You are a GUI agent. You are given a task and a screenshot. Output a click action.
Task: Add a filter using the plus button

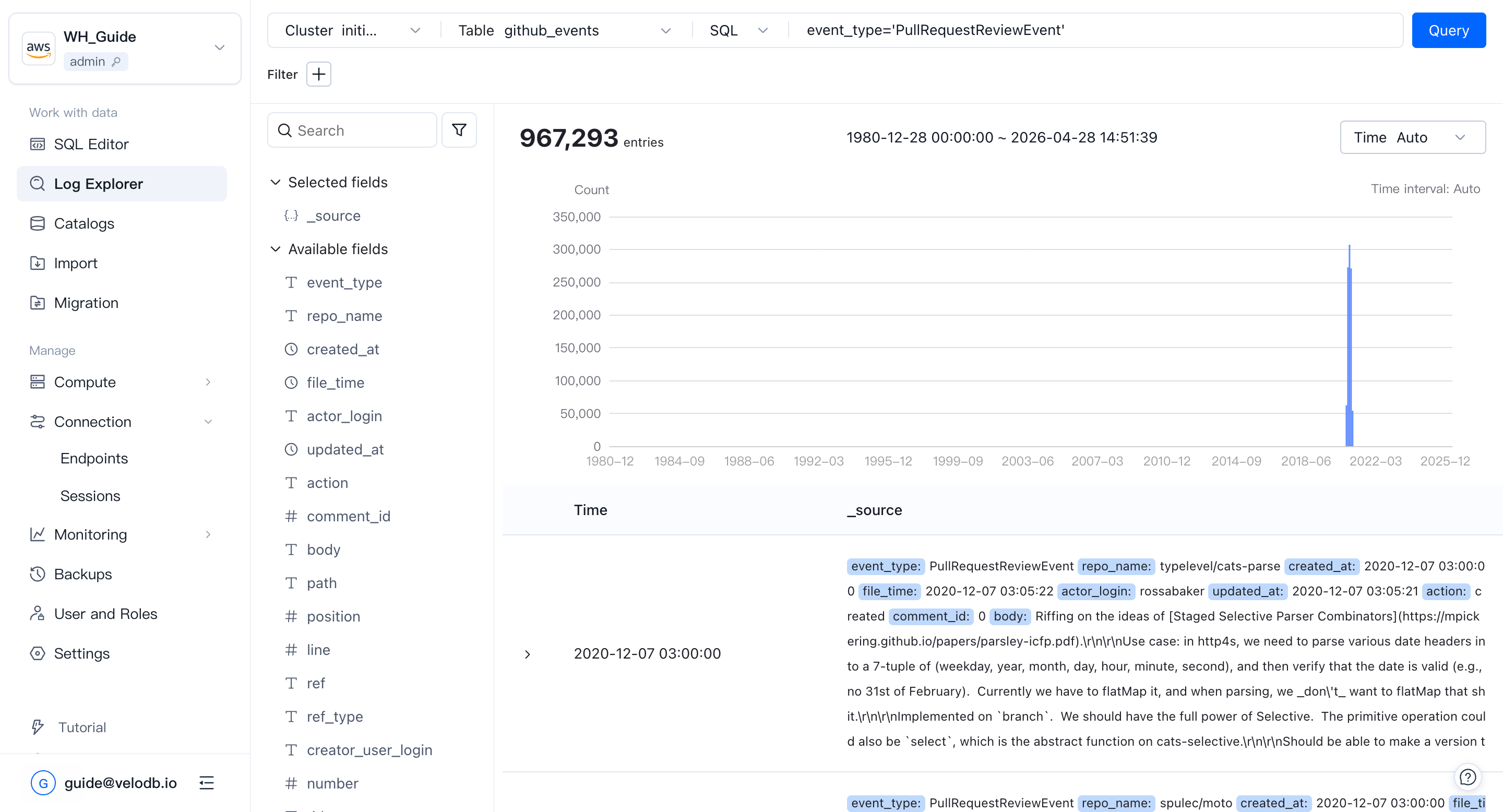pyautogui.click(x=318, y=74)
